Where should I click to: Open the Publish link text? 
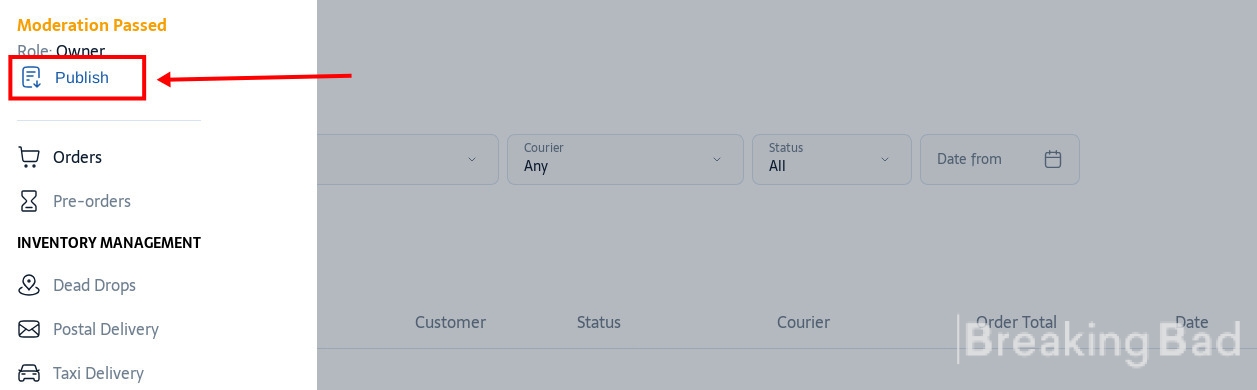click(x=82, y=77)
